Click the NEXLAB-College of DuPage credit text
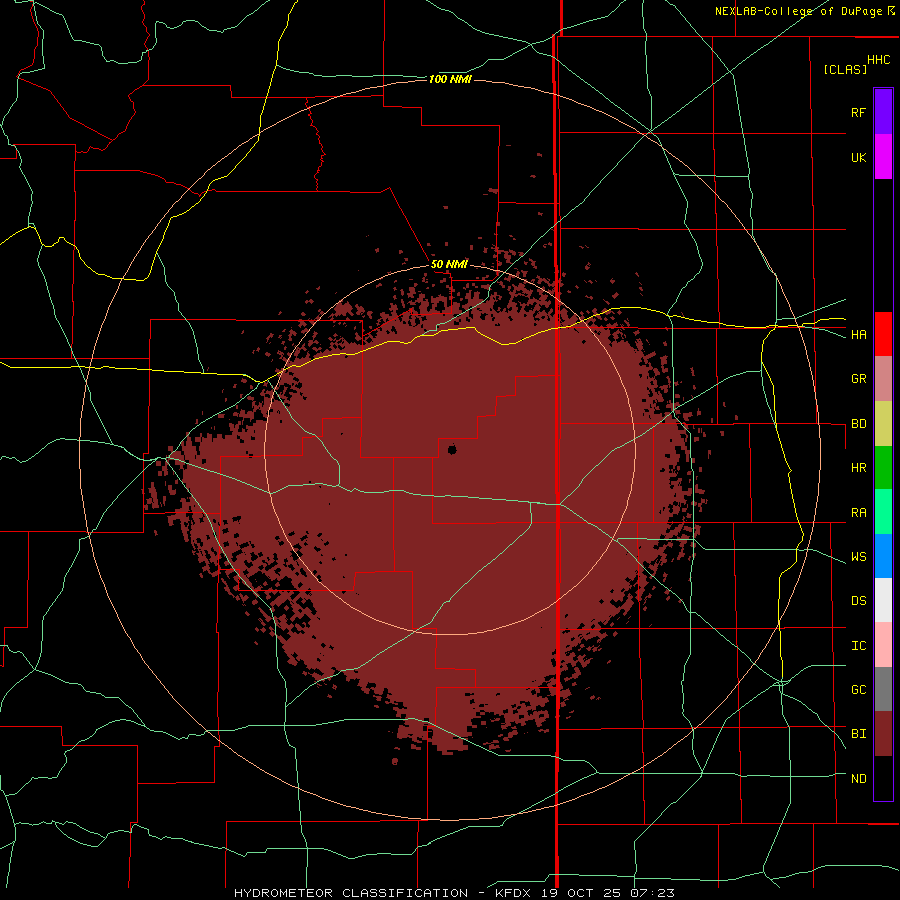900x900 pixels. (798, 11)
